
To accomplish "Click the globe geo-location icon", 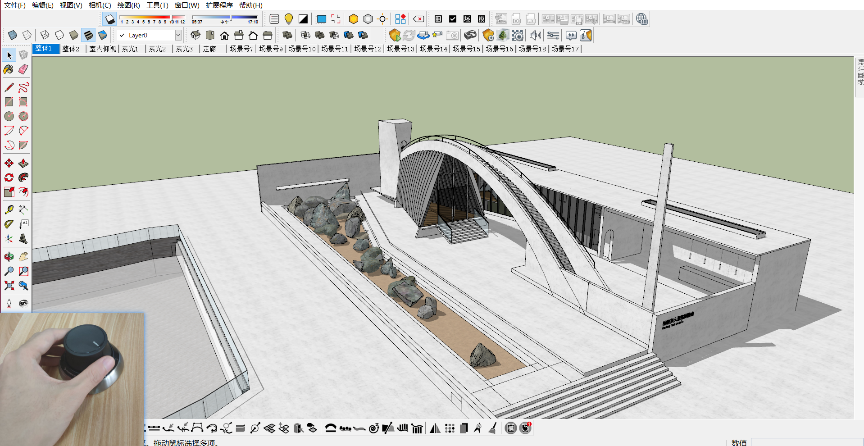I will [641, 19].
